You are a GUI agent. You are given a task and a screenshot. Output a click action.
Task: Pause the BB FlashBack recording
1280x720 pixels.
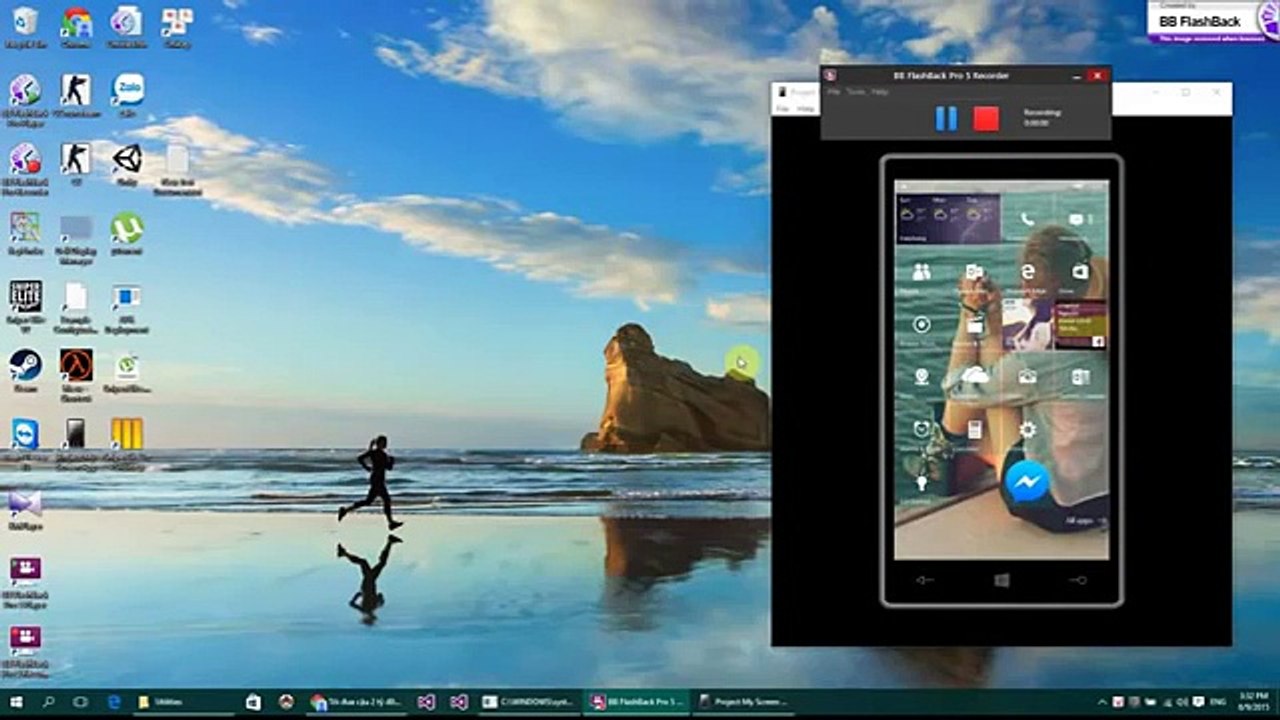point(946,119)
